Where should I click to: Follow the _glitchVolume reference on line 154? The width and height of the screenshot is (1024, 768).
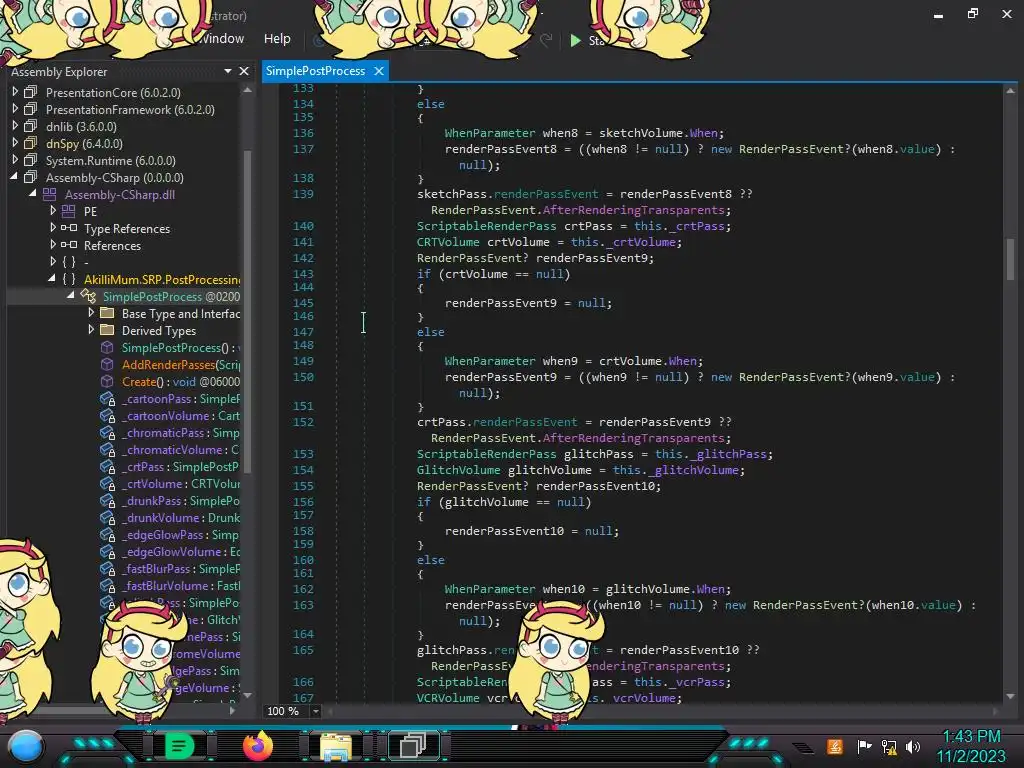point(696,470)
